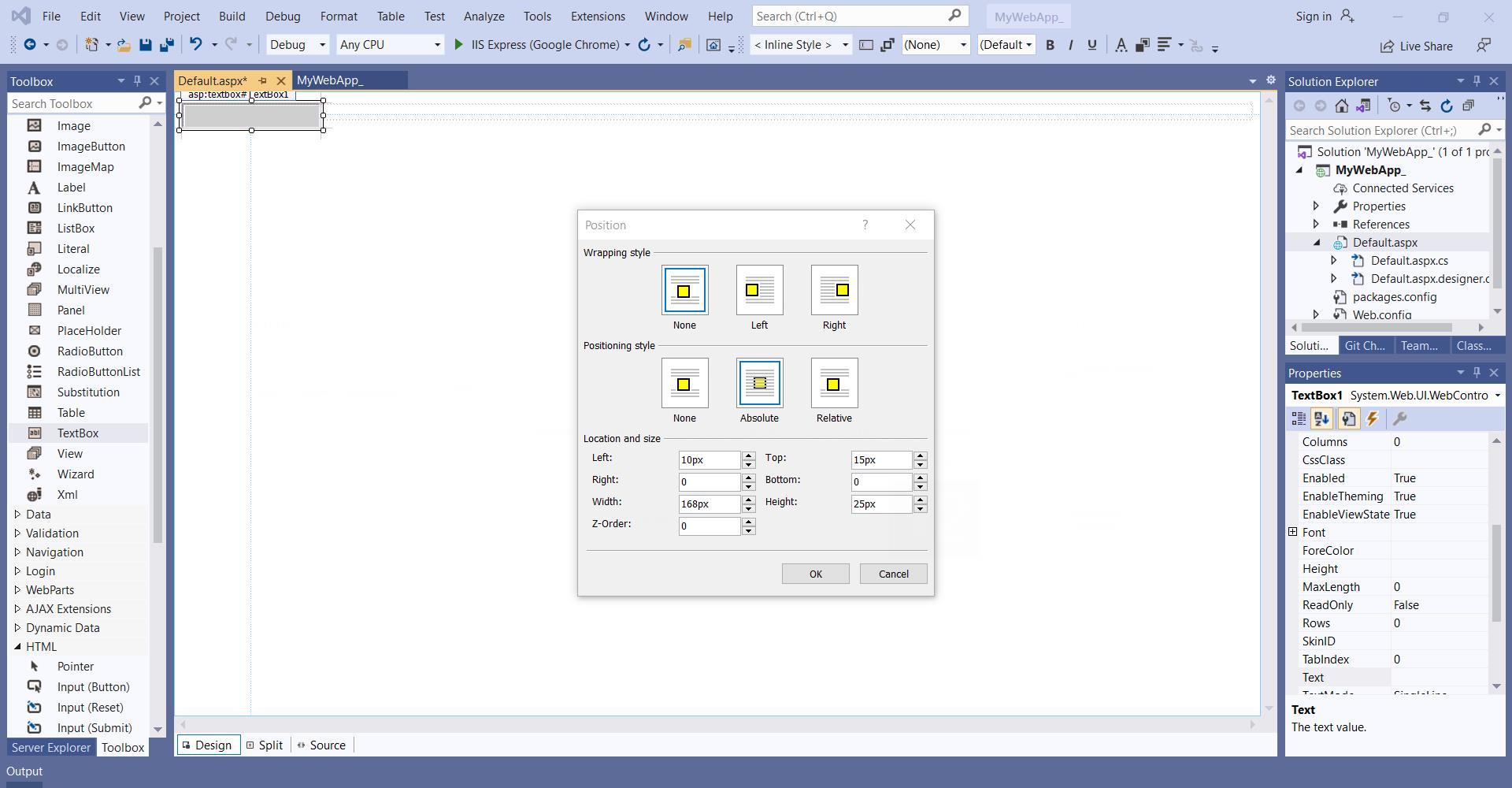Select TextBox control in Toolbox
The height and width of the screenshot is (788, 1512).
[x=77, y=433]
